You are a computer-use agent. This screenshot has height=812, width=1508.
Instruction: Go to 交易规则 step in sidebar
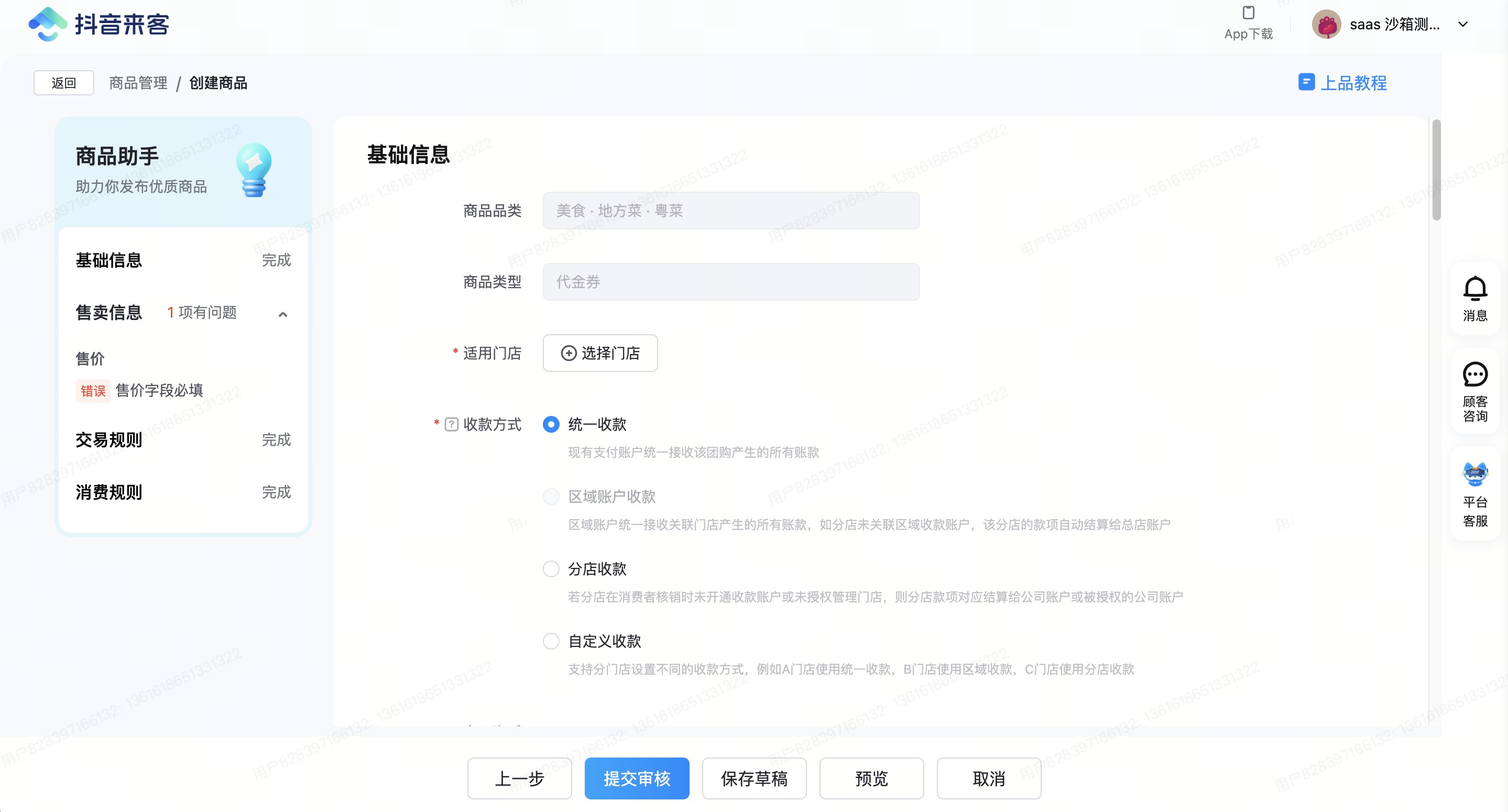tap(109, 440)
